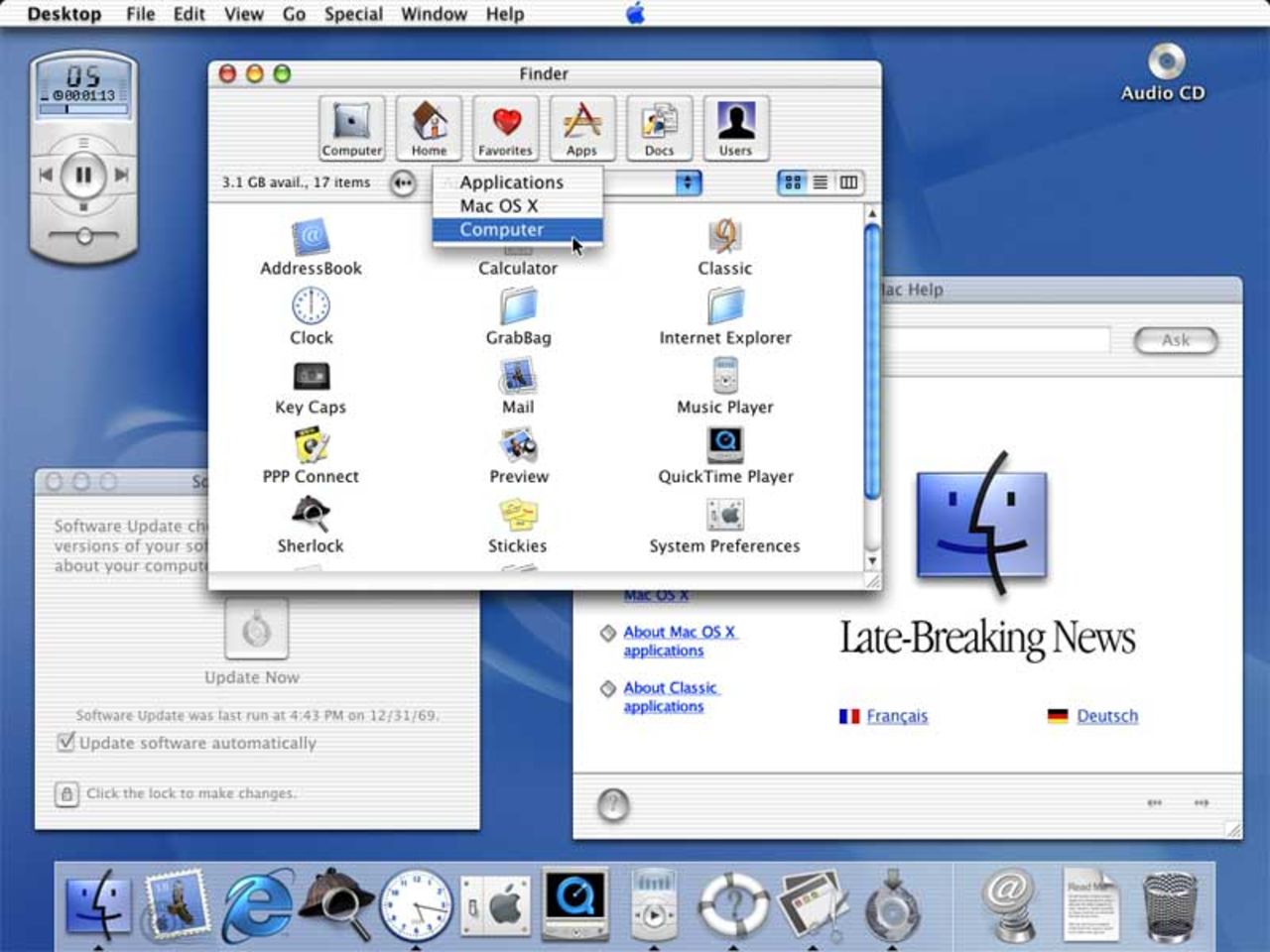
Task: Adjust the volume slider on the media controller
Action: [x=82, y=235]
